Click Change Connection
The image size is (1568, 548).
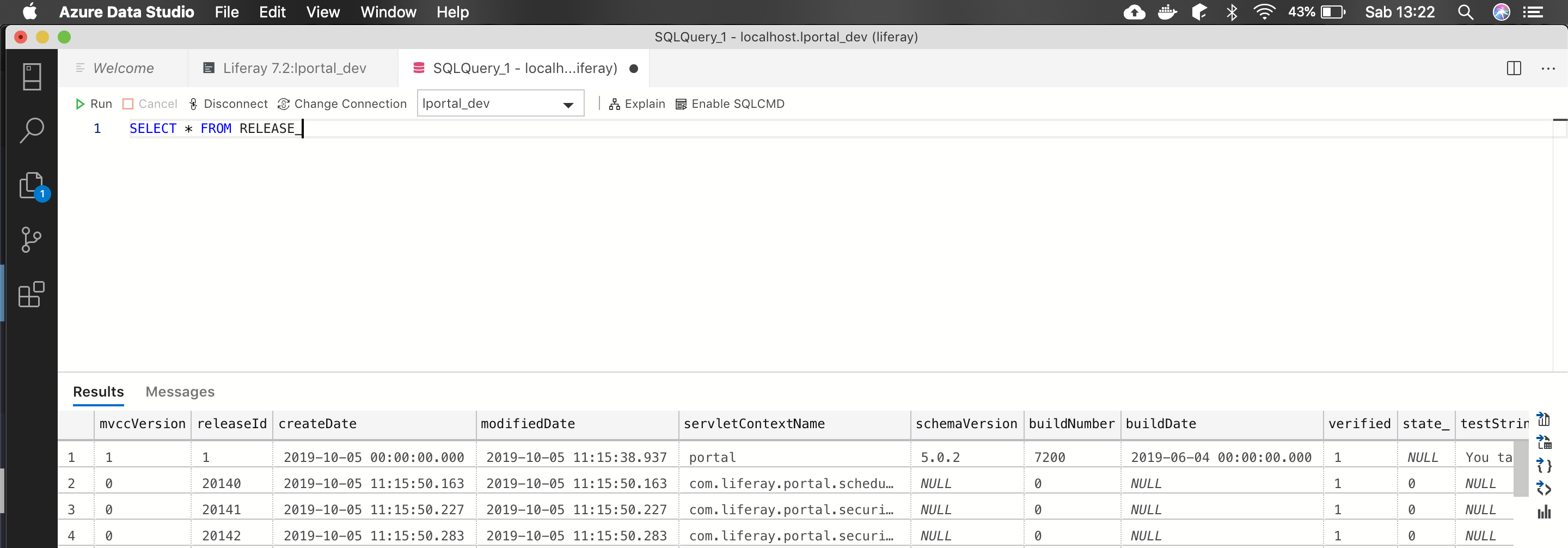[x=342, y=103]
